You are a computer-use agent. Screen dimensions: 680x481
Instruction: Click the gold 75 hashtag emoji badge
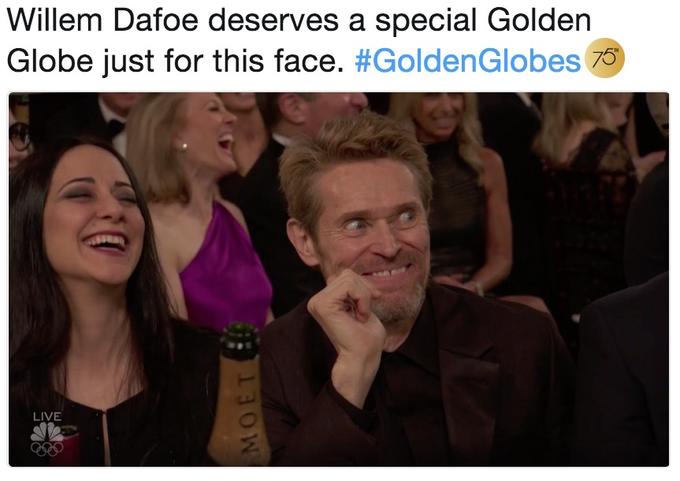(x=605, y=58)
